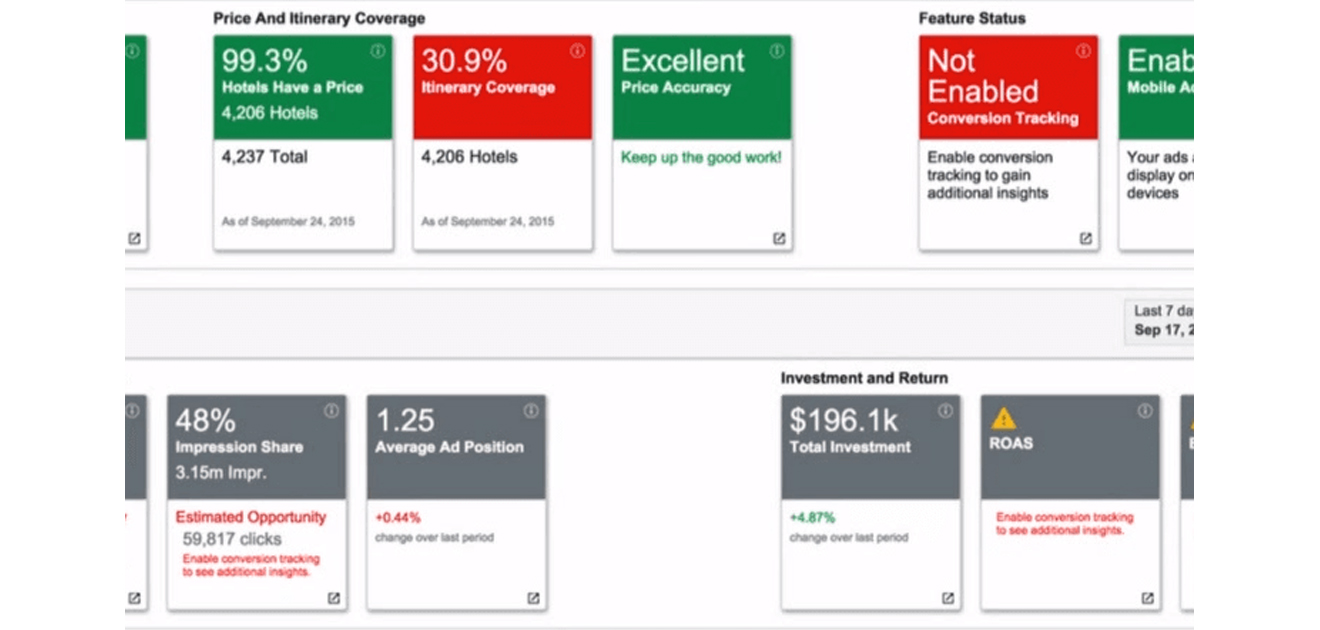Open info icon on Price Accuracy card

pos(777,51)
